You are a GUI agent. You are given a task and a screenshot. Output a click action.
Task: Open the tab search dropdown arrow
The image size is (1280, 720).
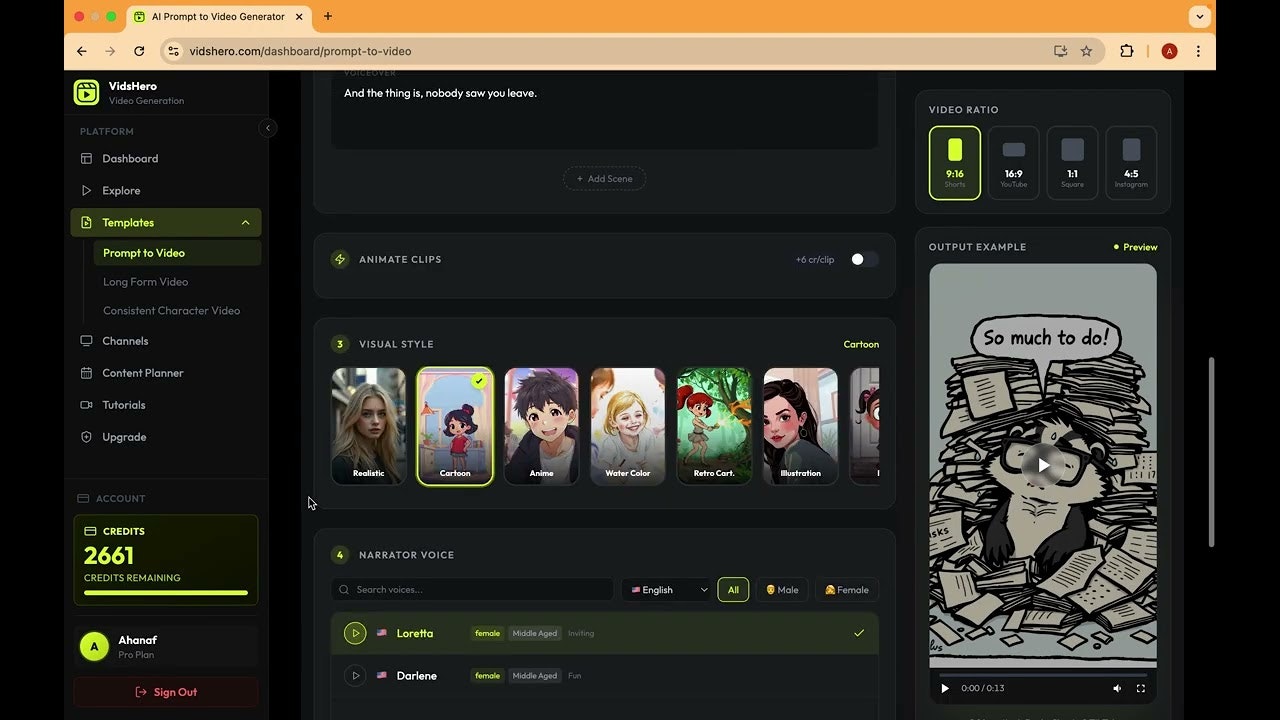1200,16
